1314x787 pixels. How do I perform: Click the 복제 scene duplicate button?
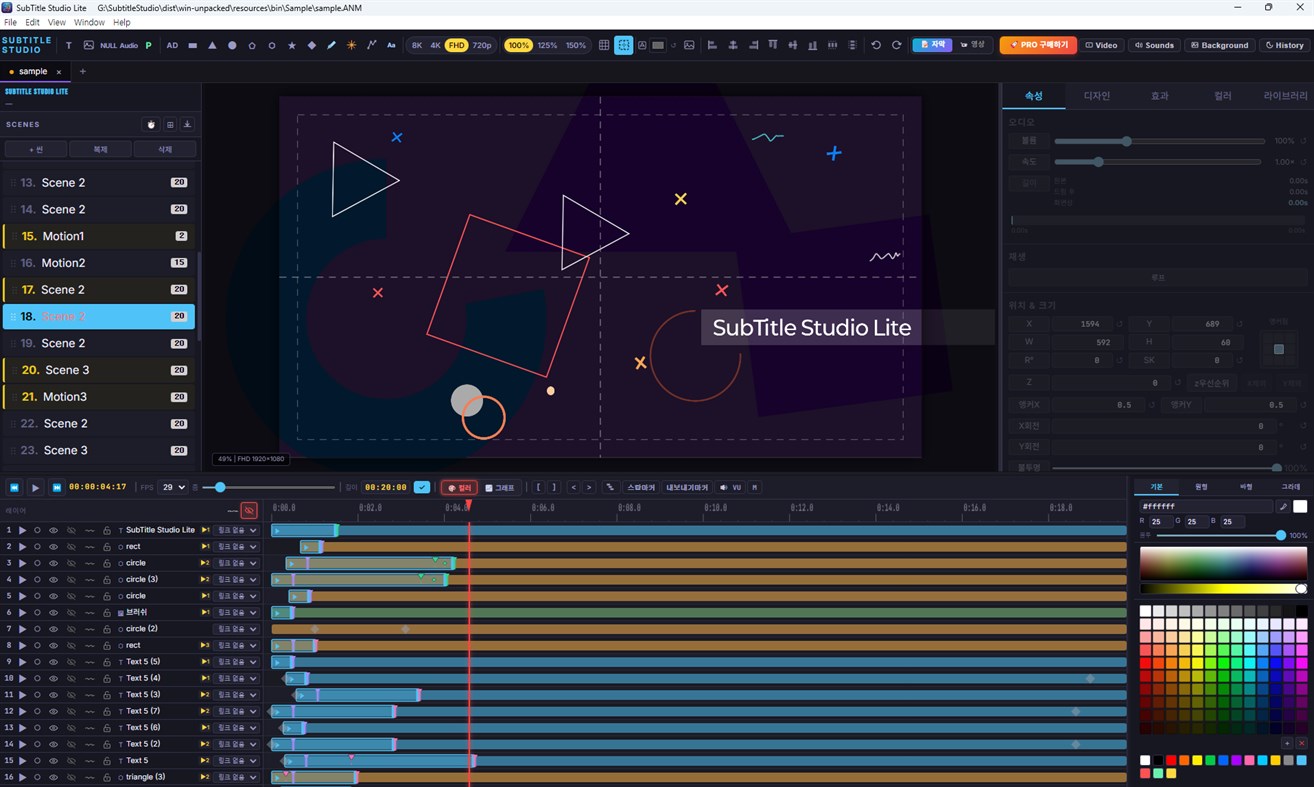click(100, 149)
